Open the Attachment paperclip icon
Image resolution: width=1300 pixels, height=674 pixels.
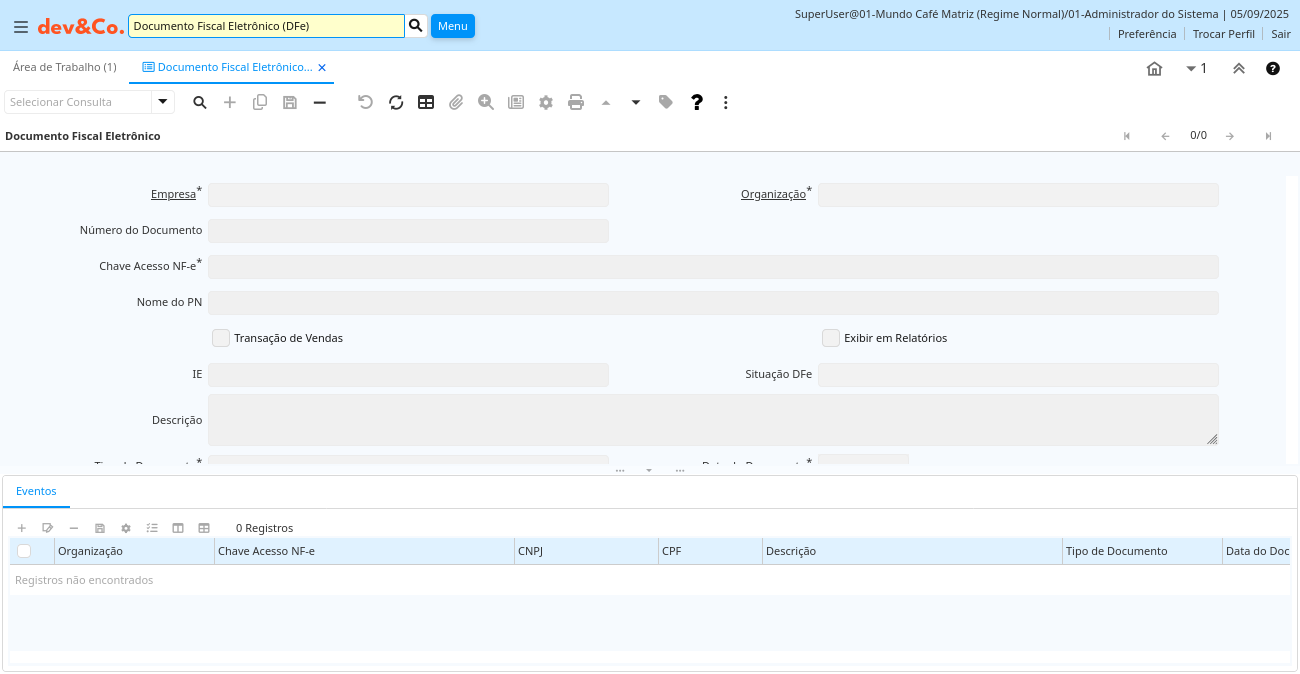point(456,102)
